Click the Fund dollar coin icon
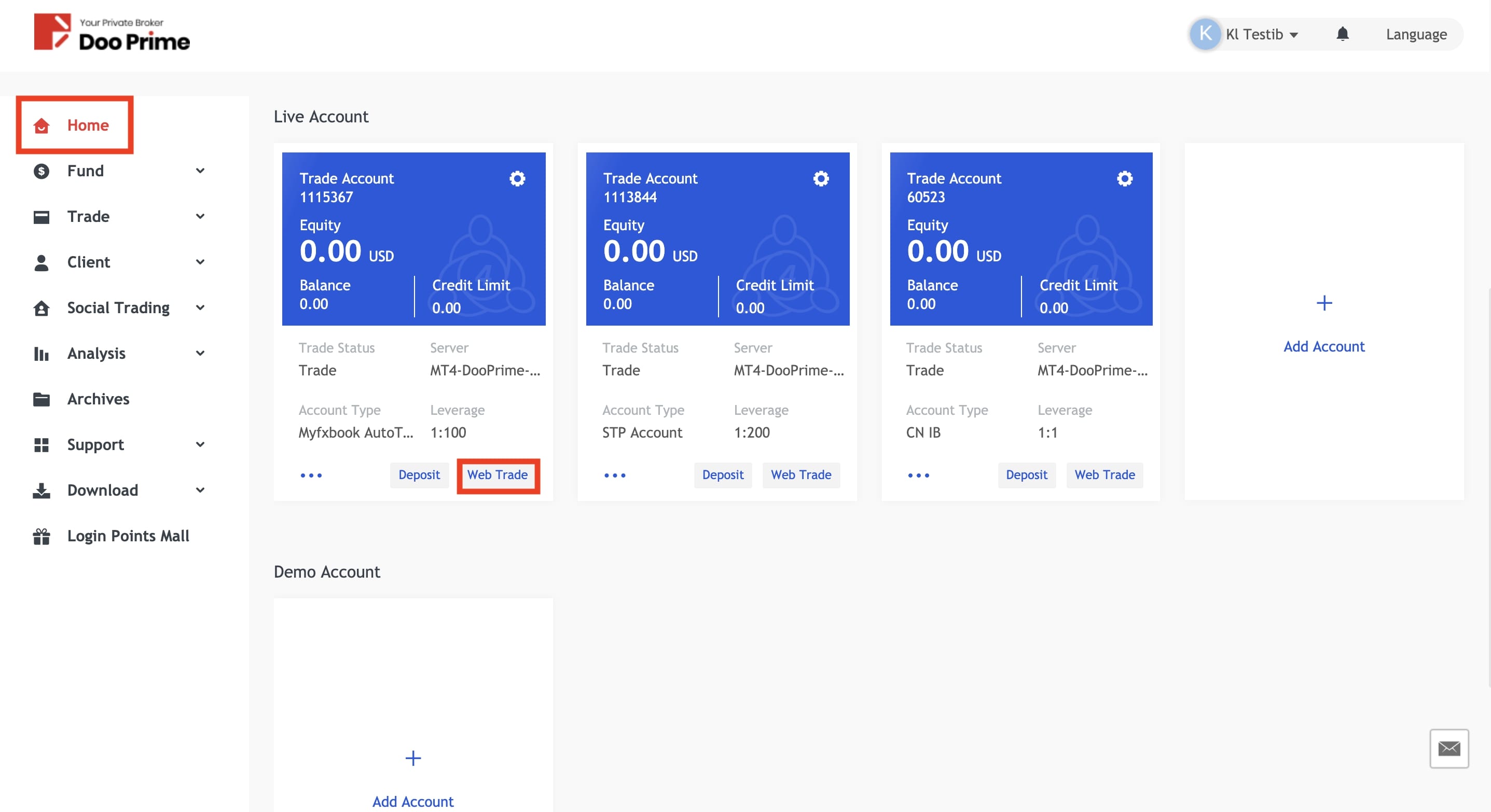 tap(41, 171)
